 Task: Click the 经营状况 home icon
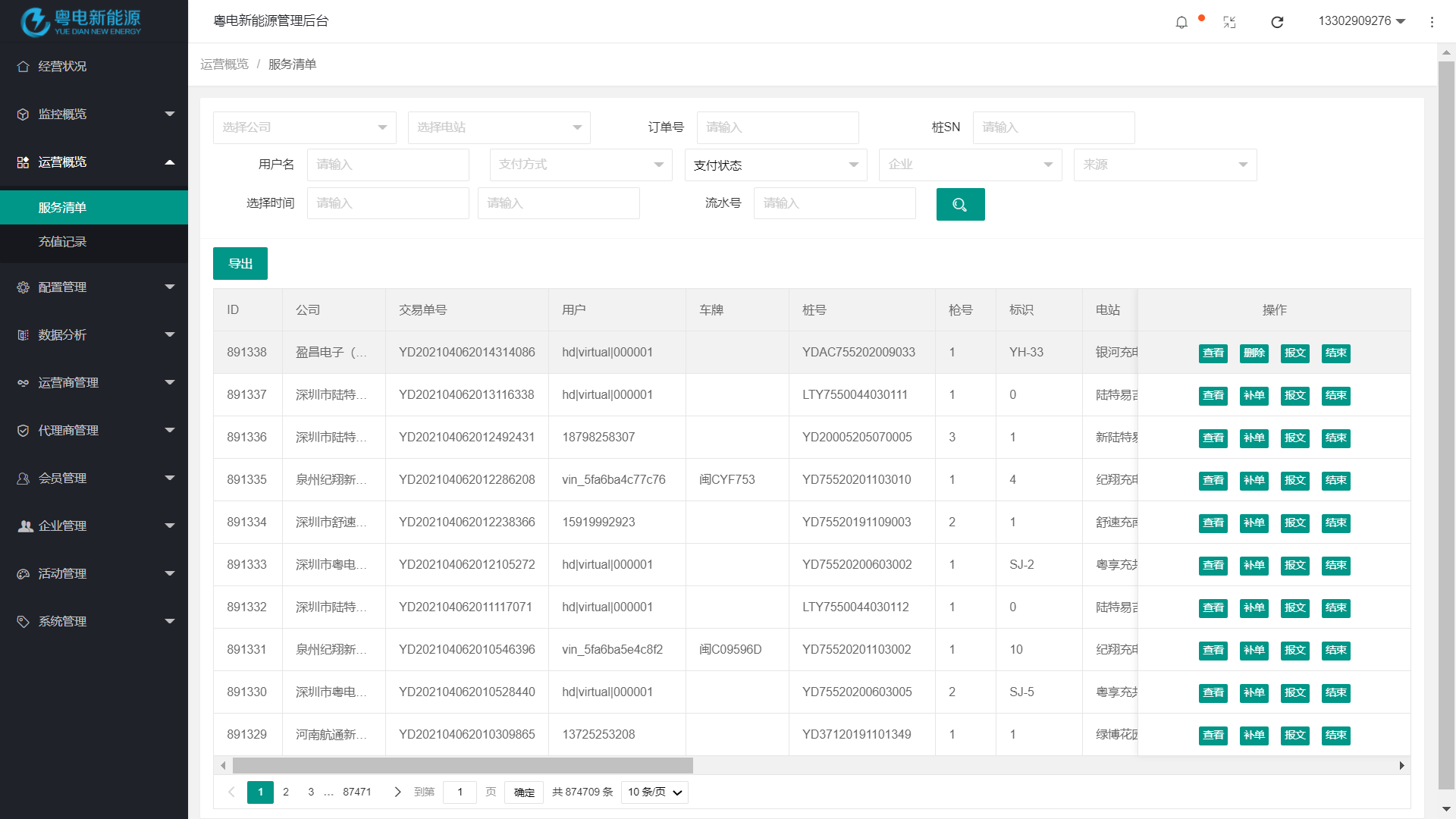tap(24, 67)
